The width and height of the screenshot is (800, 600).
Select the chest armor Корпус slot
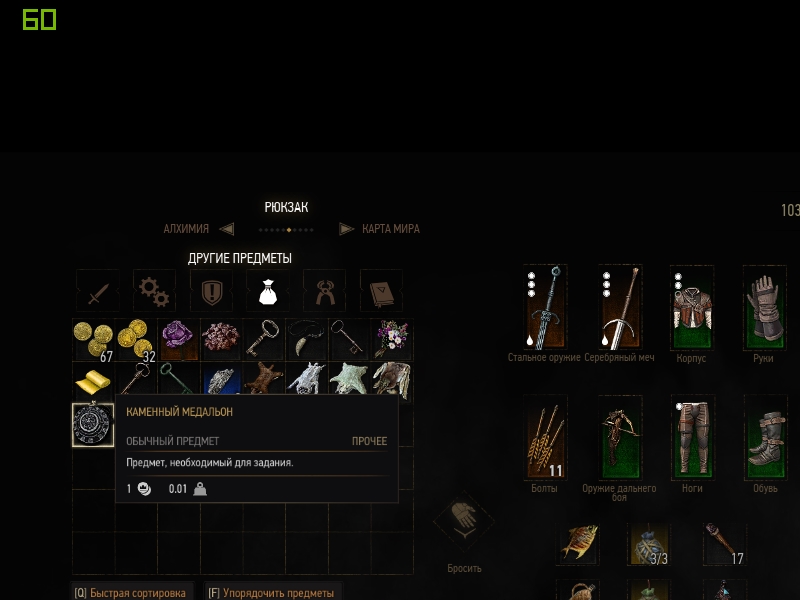click(x=692, y=308)
